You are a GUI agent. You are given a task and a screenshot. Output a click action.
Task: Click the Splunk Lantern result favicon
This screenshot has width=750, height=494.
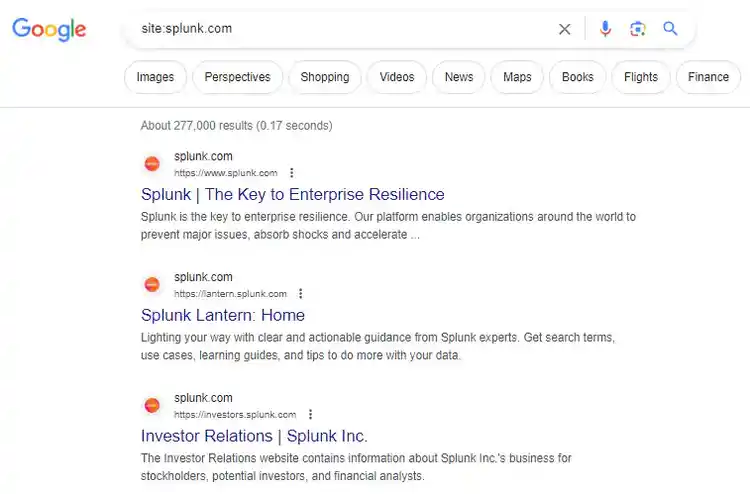pos(152,284)
